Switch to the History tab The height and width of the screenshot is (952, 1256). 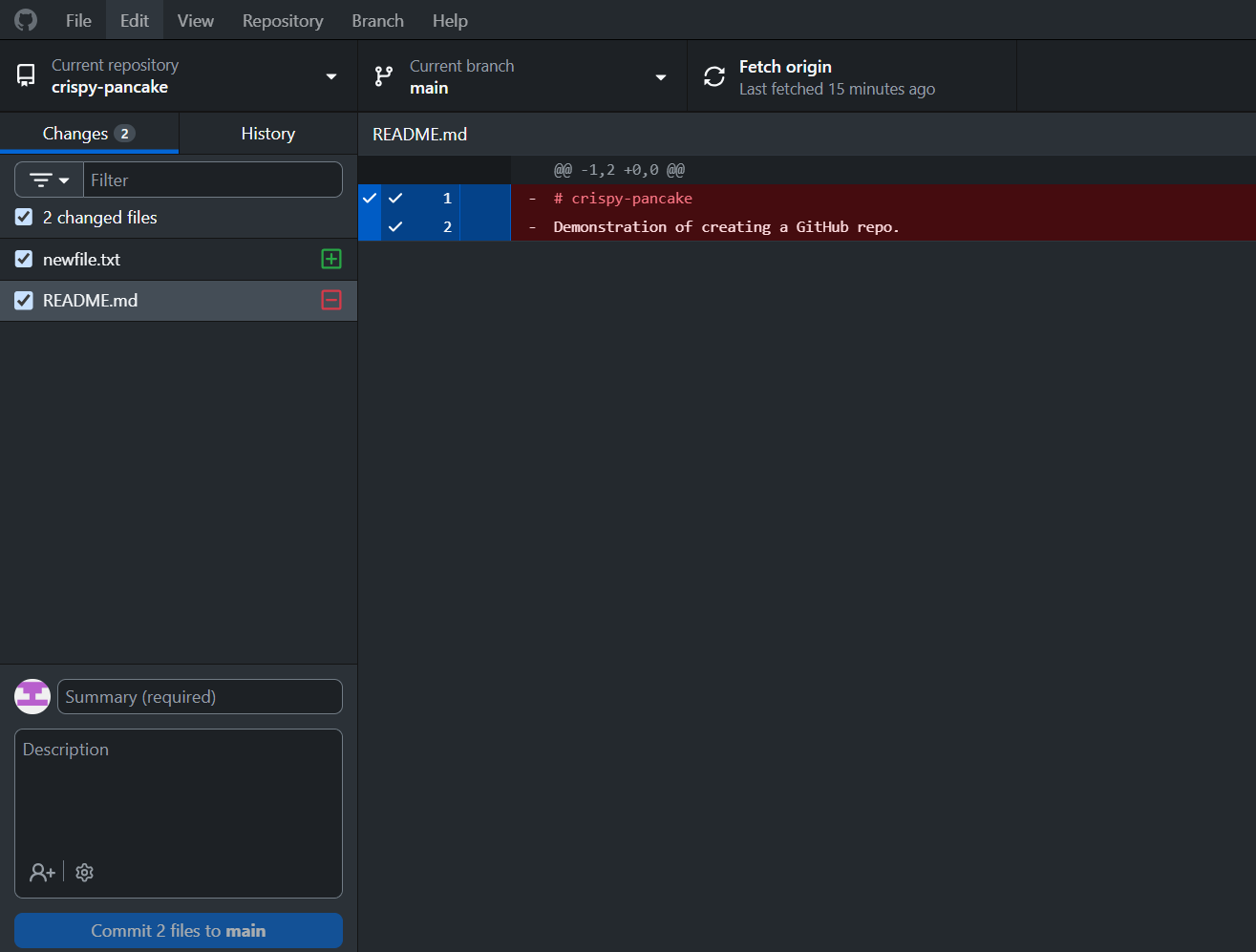268,134
